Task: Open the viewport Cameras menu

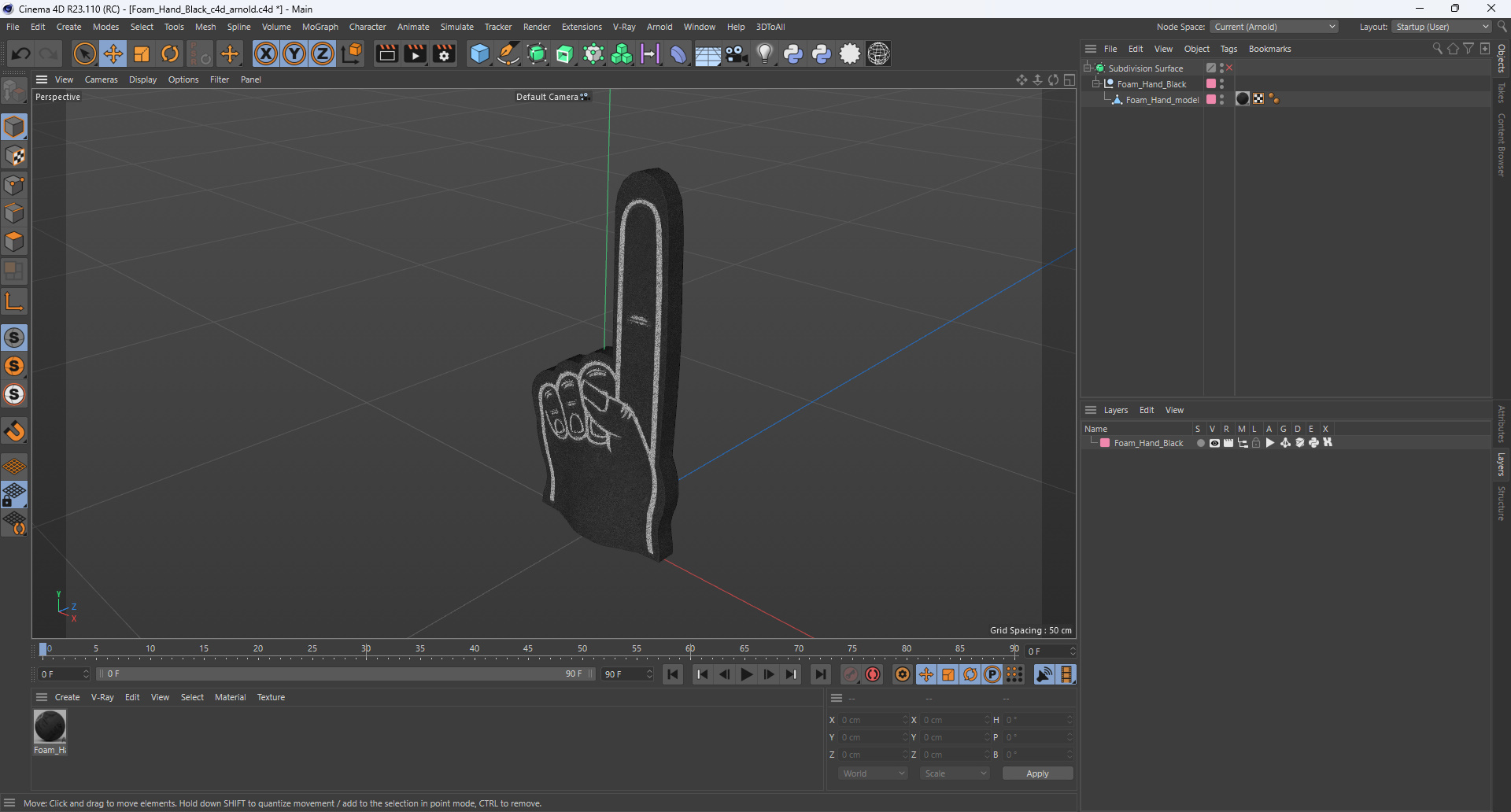Action: (x=101, y=79)
